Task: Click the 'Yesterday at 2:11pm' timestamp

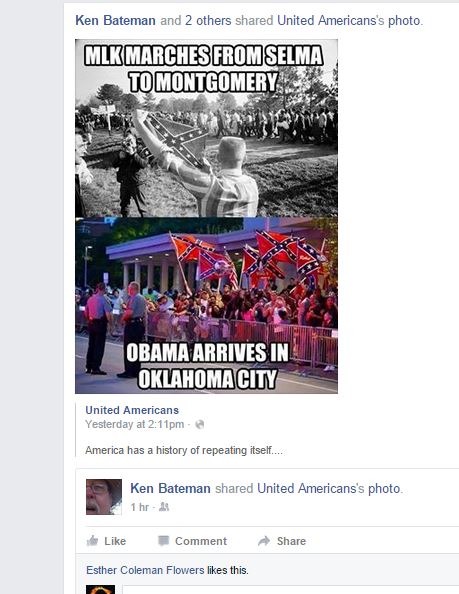Action: point(135,424)
